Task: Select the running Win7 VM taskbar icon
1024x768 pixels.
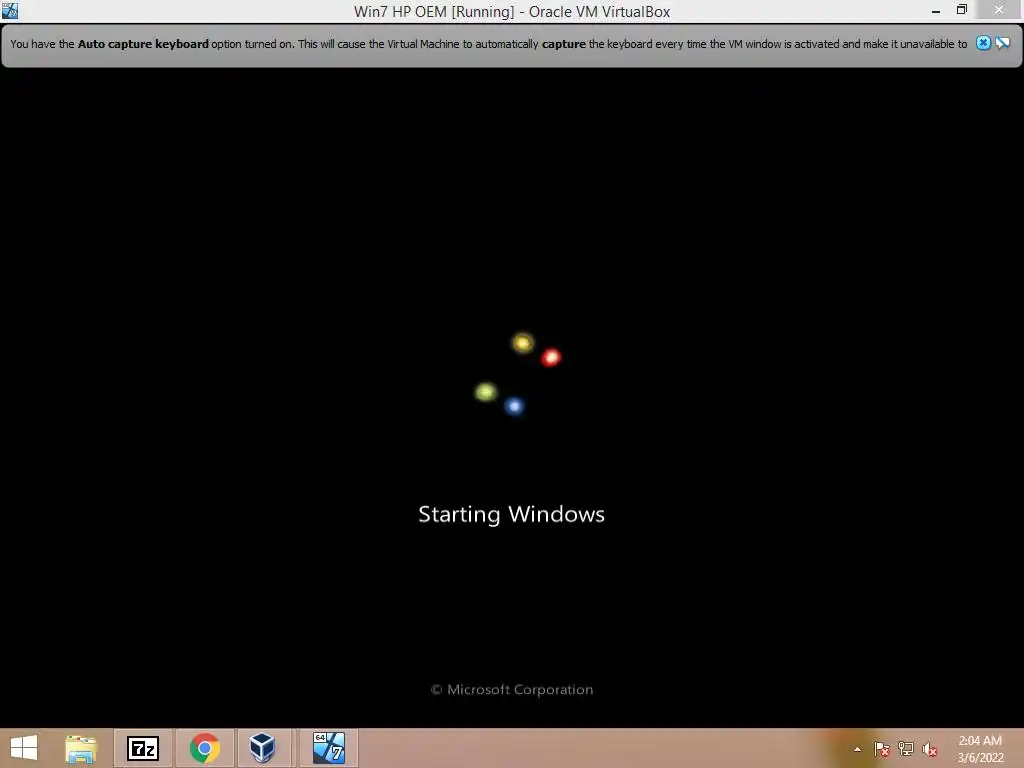Action: [328, 748]
